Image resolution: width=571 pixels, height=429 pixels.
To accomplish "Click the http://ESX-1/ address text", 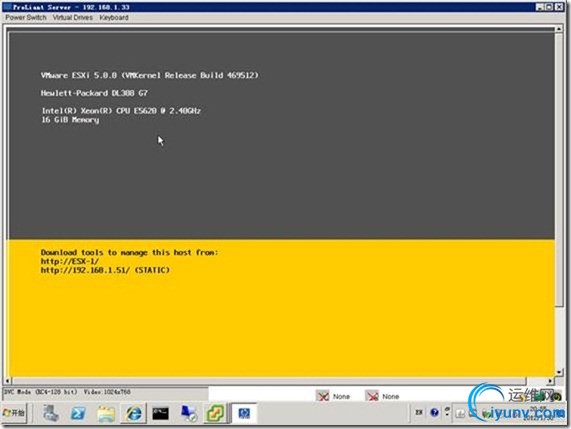I will click(x=70, y=261).
